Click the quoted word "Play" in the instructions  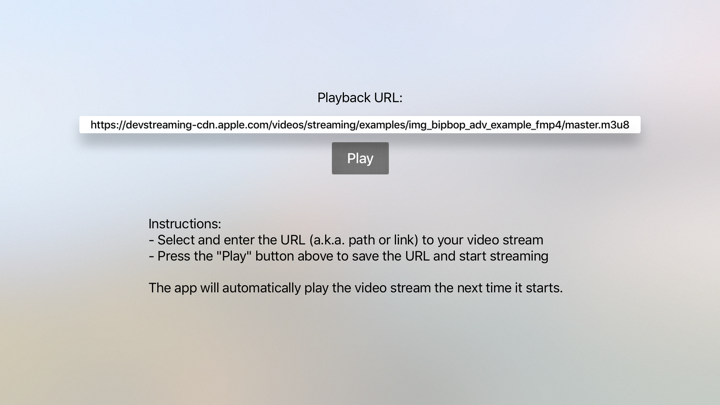click(234, 256)
